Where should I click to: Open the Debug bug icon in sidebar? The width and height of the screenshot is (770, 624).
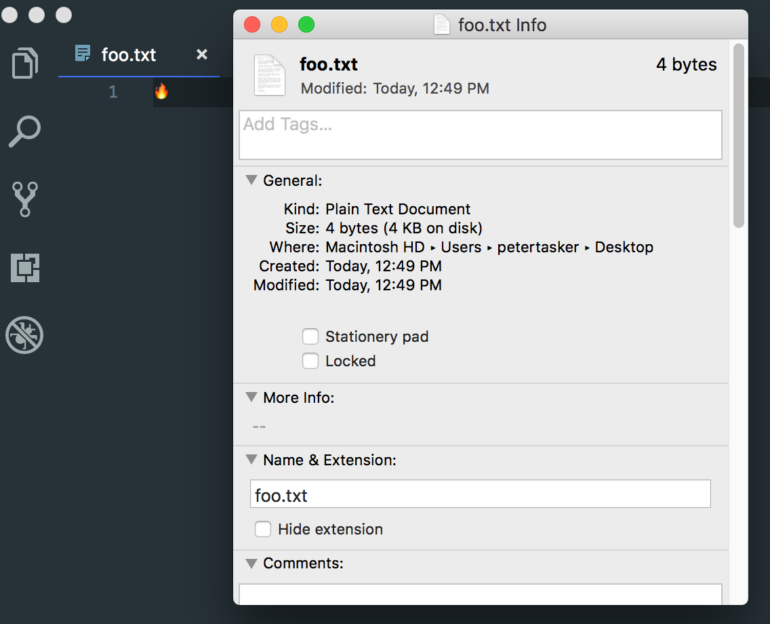click(25, 336)
